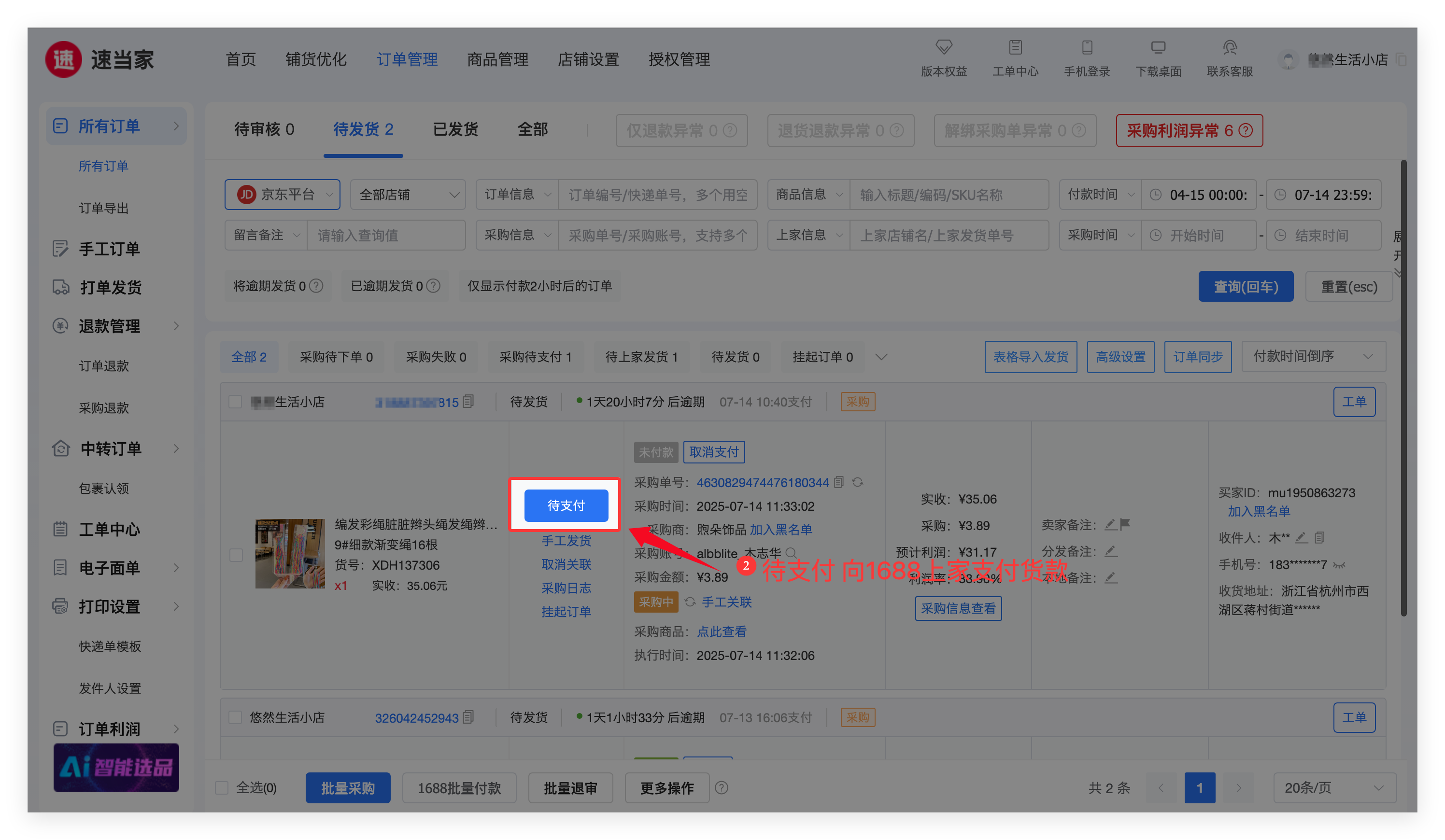Switch to the 已发货 tab

point(455,129)
